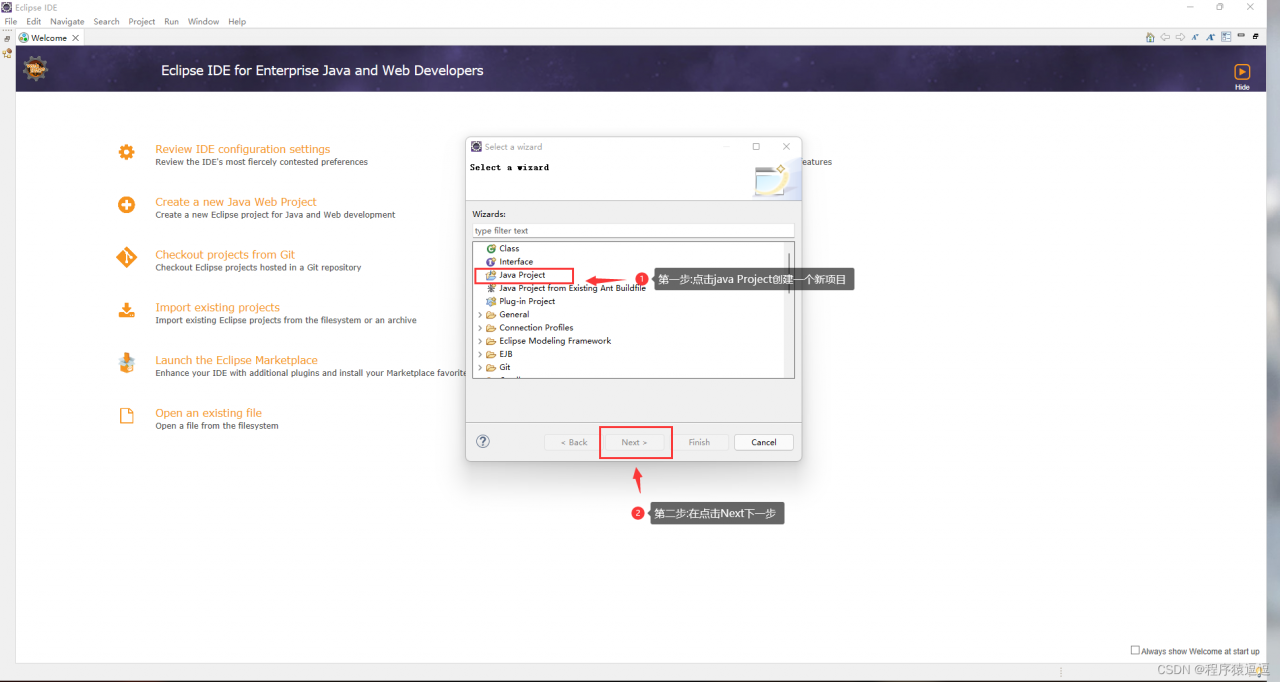
Task: Click the Finish button in wizard dialog
Action: pos(699,442)
